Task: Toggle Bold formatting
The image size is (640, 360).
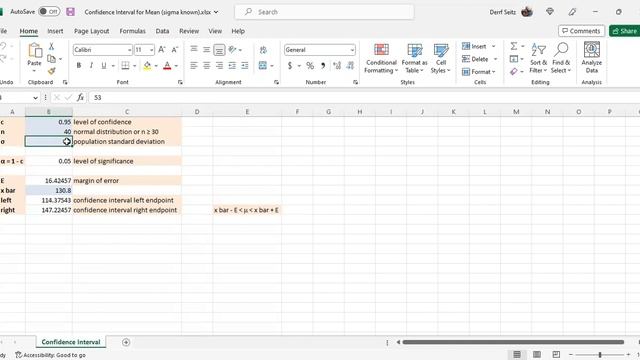Action: (x=79, y=65)
